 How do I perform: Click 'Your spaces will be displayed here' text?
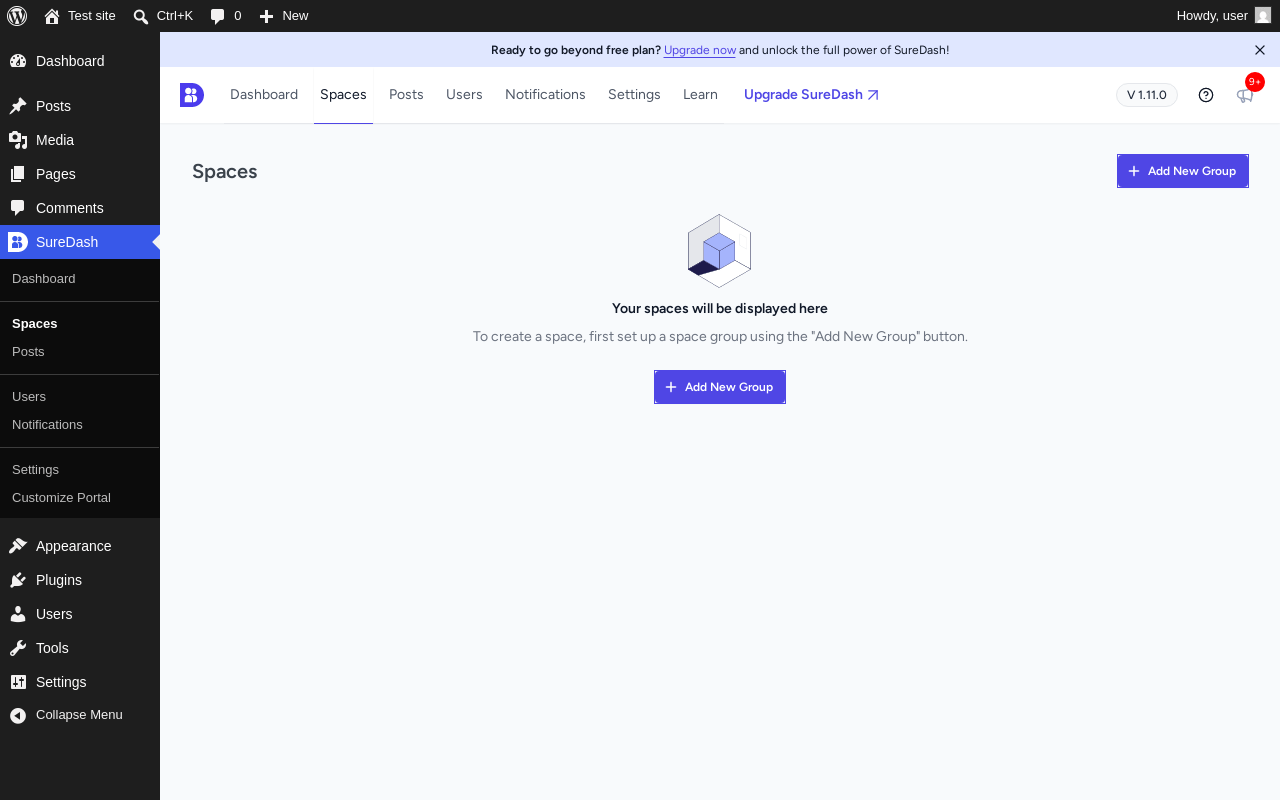720,309
